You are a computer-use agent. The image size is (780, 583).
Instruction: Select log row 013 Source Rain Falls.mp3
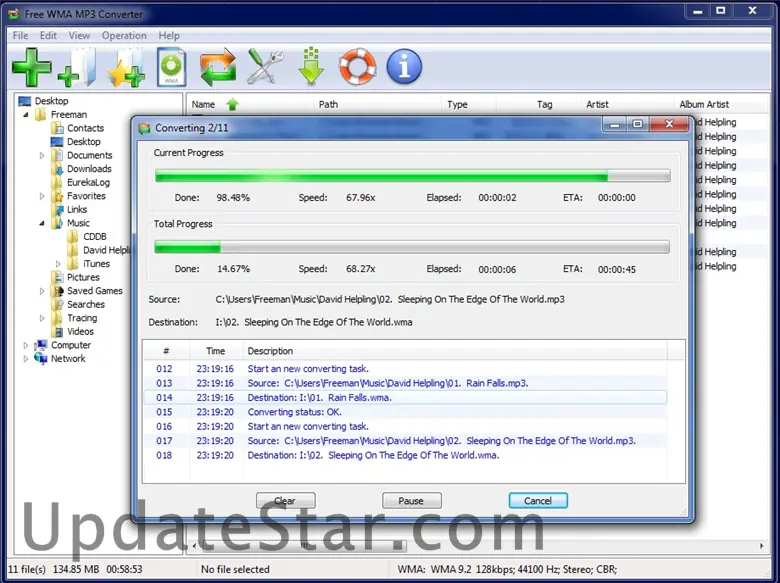tap(405, 384)
